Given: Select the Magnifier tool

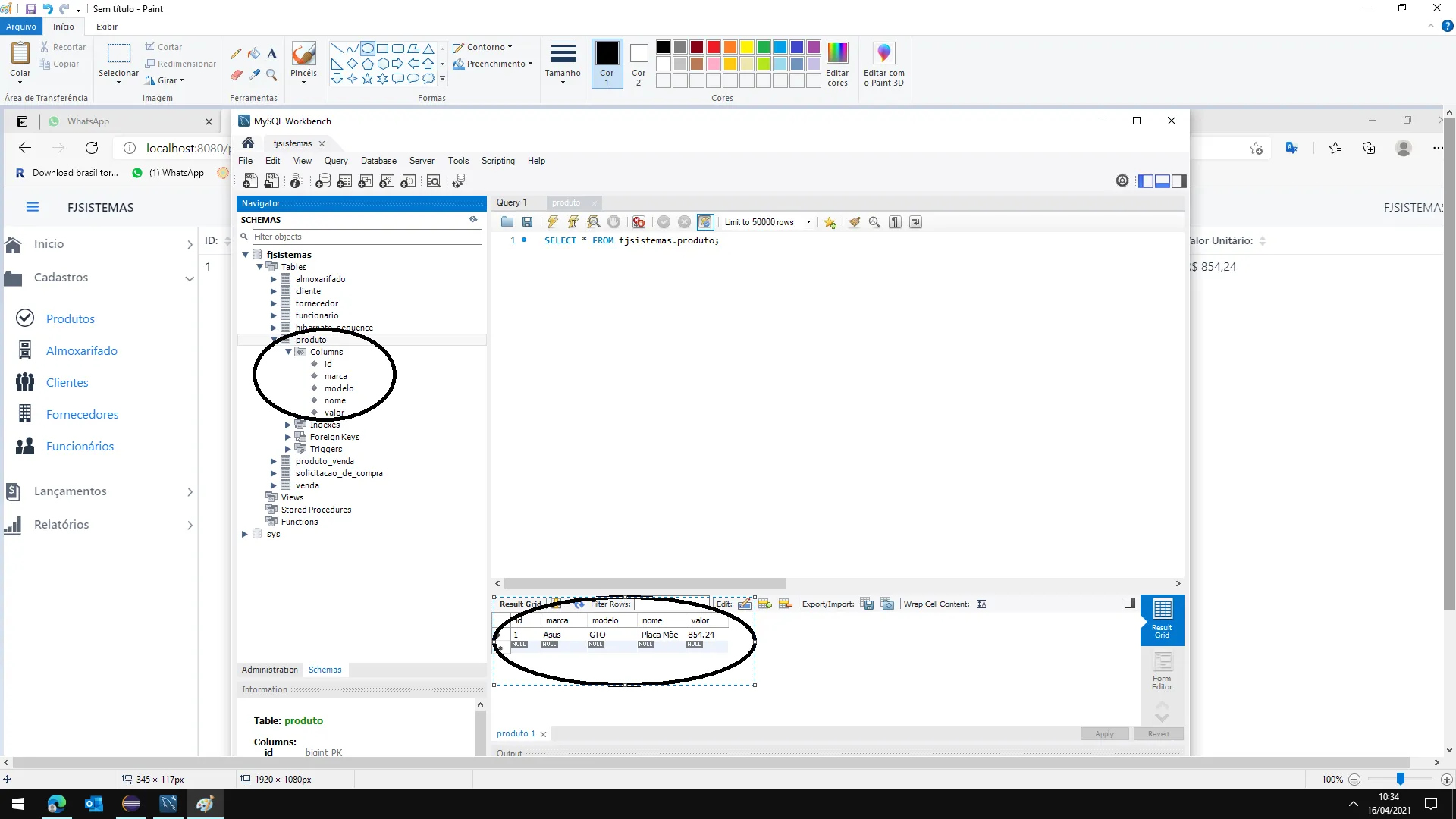Looking at the screenshot, I should (271, 74).
